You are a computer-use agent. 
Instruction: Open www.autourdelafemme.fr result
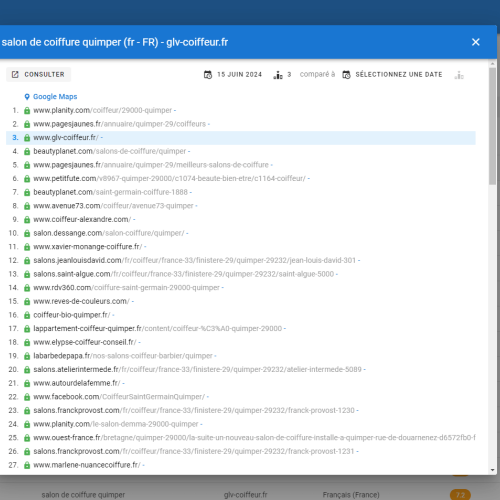(77, 384)
